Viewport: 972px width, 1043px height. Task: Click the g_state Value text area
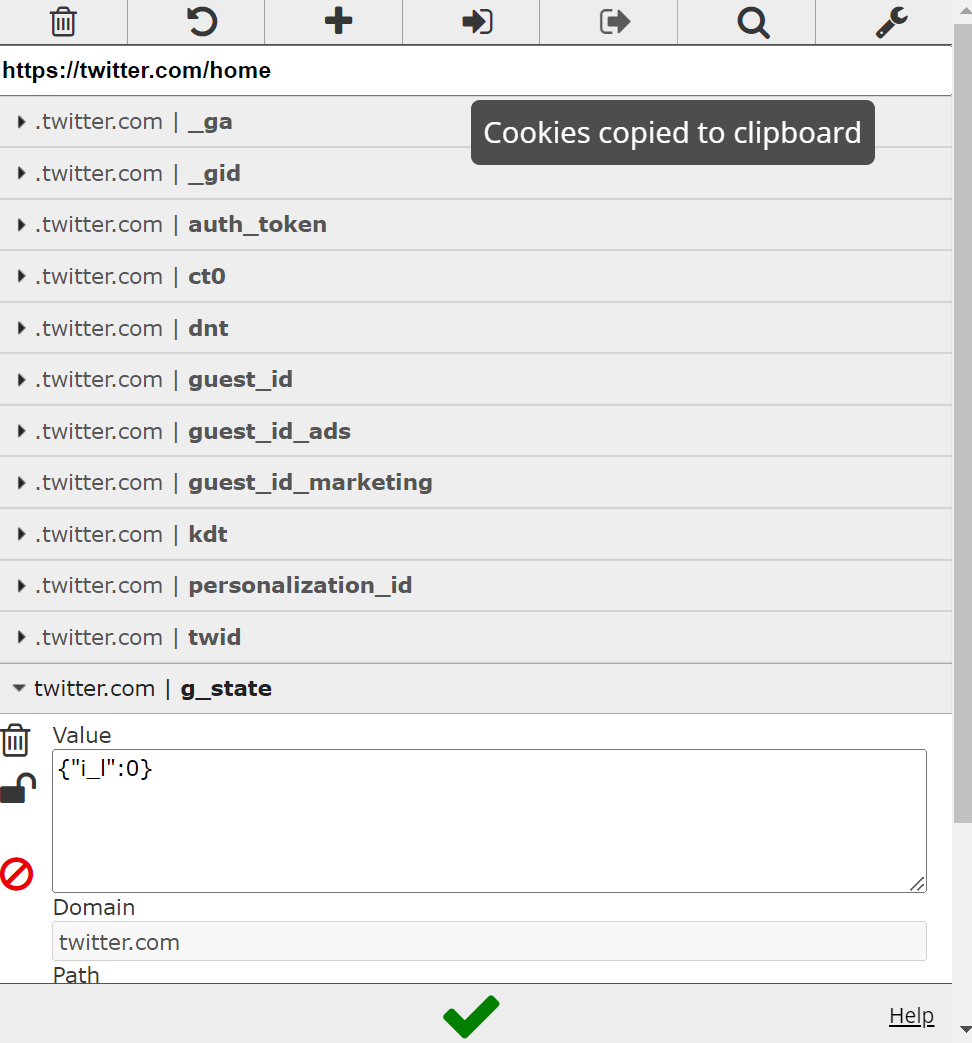click(489, 821)
